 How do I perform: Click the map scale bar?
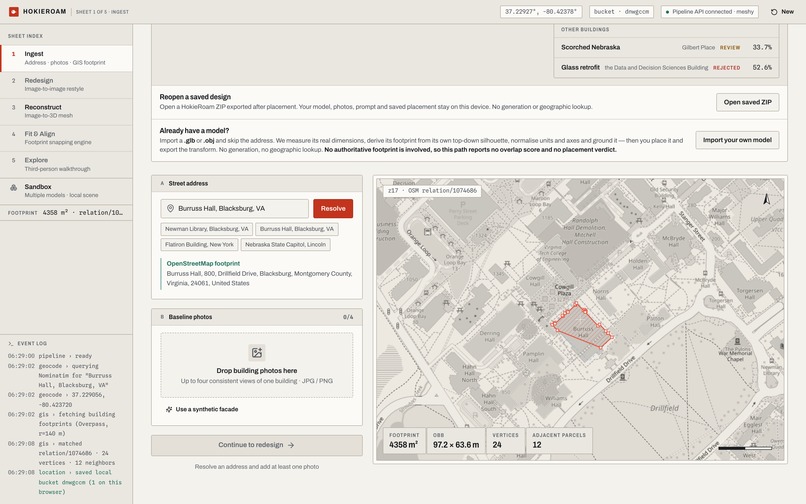click(x=744, y=448)
